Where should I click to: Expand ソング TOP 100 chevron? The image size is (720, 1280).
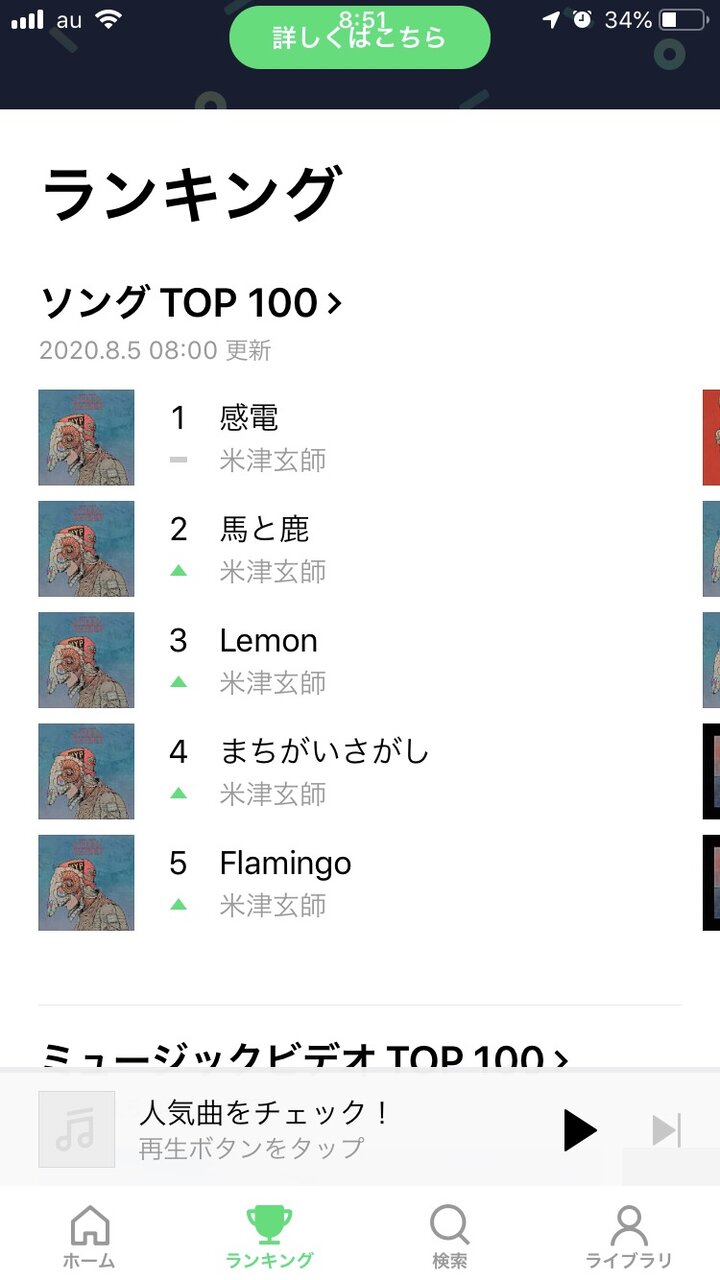(x=334, y=302)
